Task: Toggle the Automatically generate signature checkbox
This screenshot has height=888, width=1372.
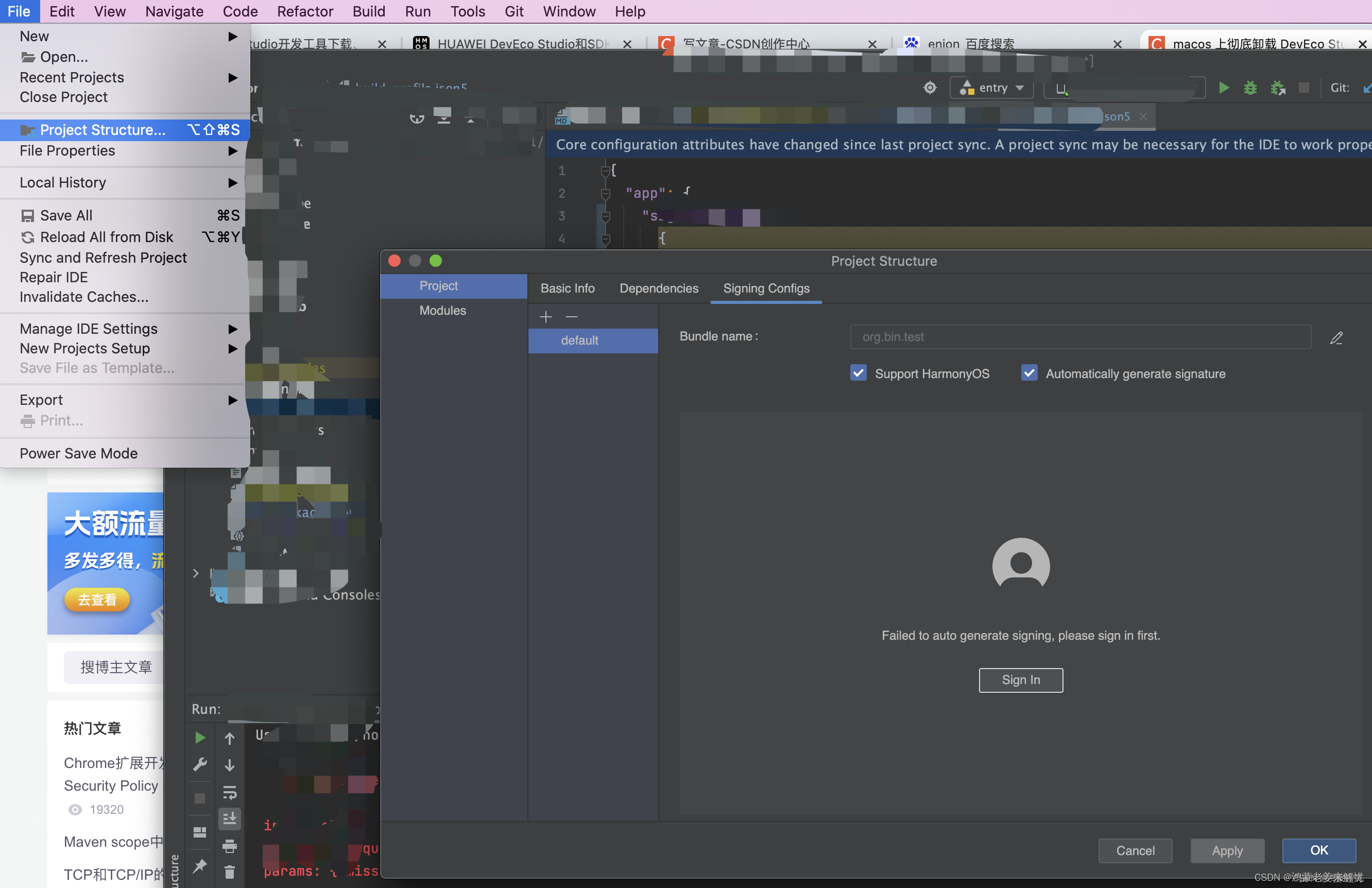Action: (x=1029, y=373)
